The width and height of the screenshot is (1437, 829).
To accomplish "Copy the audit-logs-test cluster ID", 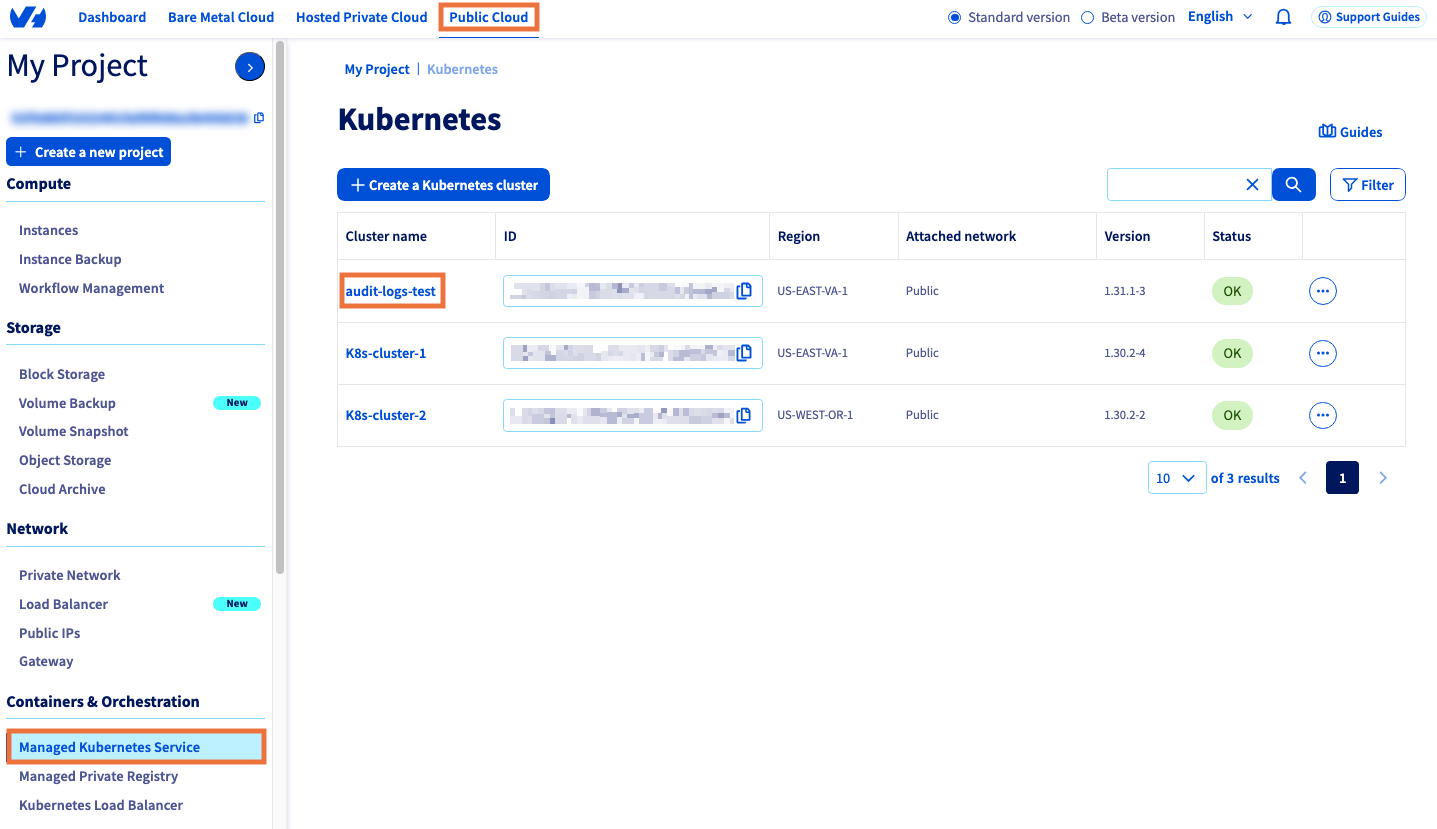I will click(744, 290).
